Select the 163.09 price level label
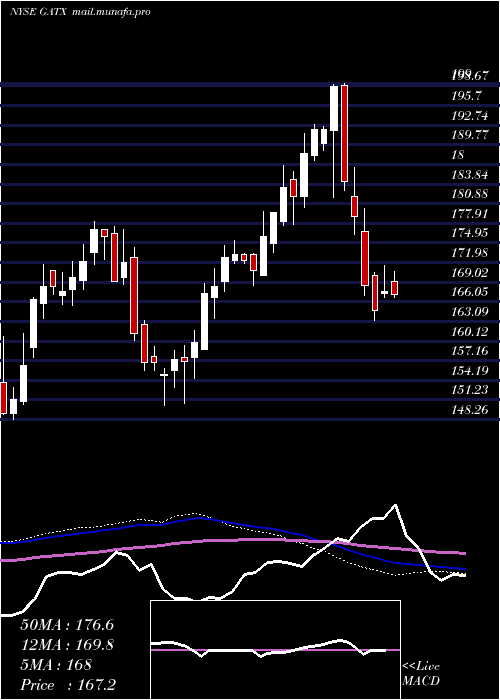500x700 pixels. (470, 312)
